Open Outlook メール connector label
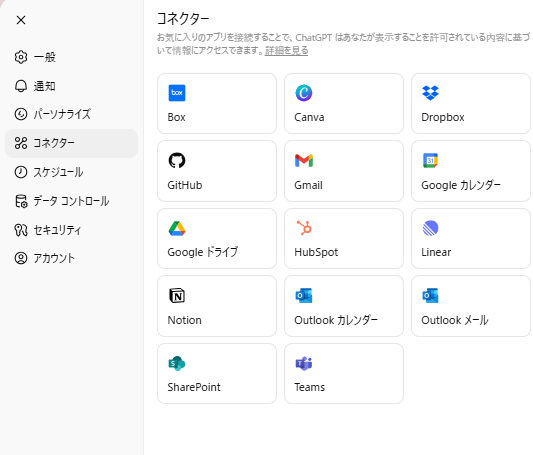Viewport: 533px width, 455px height. click(x=455, y=320)
